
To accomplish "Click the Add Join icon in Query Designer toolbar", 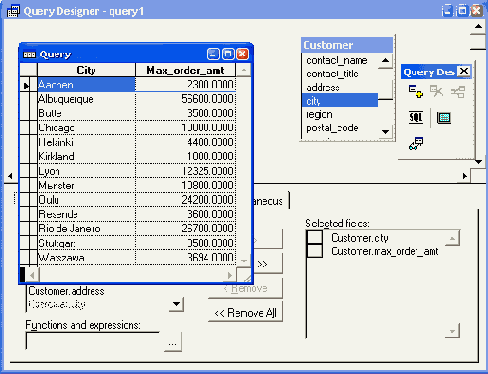I will click(458, 92).
